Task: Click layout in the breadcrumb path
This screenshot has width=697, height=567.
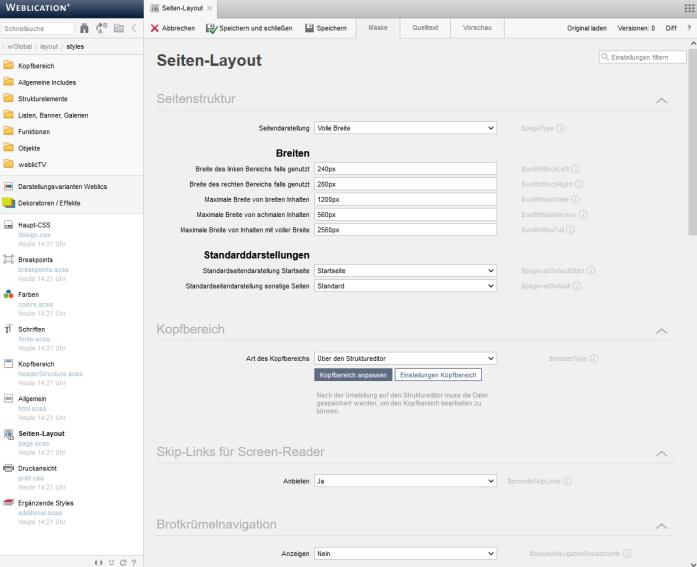Action: click(x=49, y=46)
